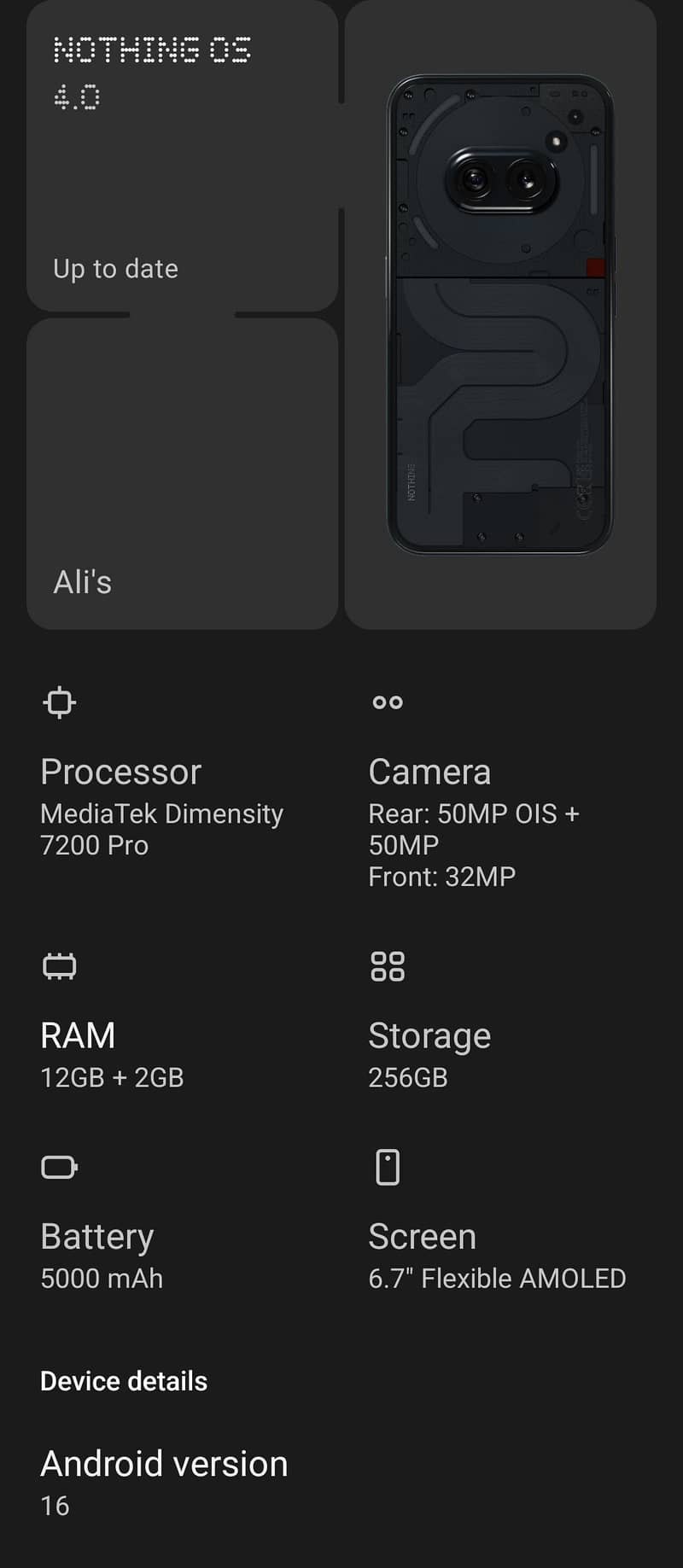The width and height of the screenshot is (683, 1568).
Task: Tap the Battery 5000 mAh value
Action: (x=102, y=1278)
